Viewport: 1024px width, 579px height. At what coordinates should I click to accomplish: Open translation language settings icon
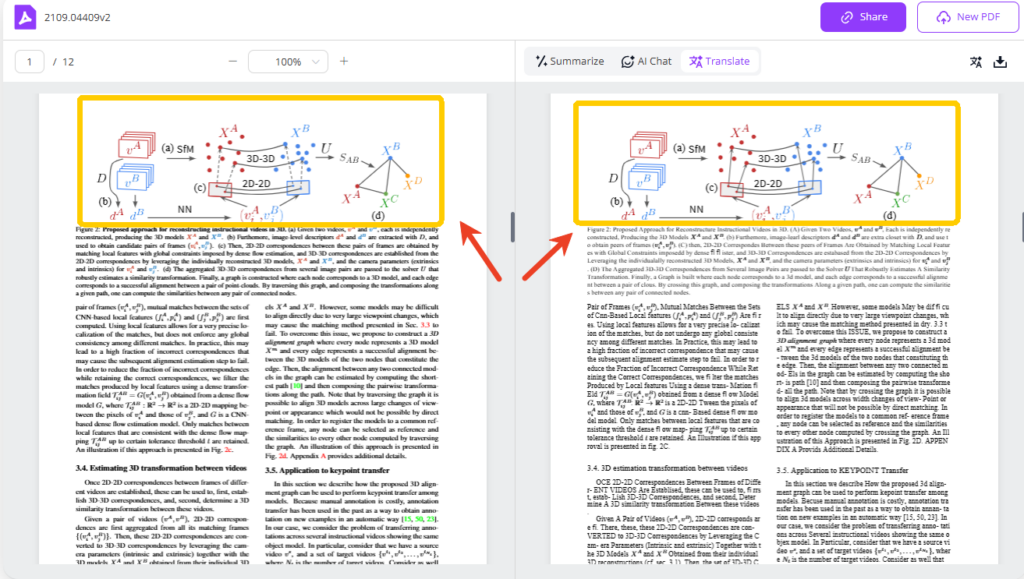[977, 61]
